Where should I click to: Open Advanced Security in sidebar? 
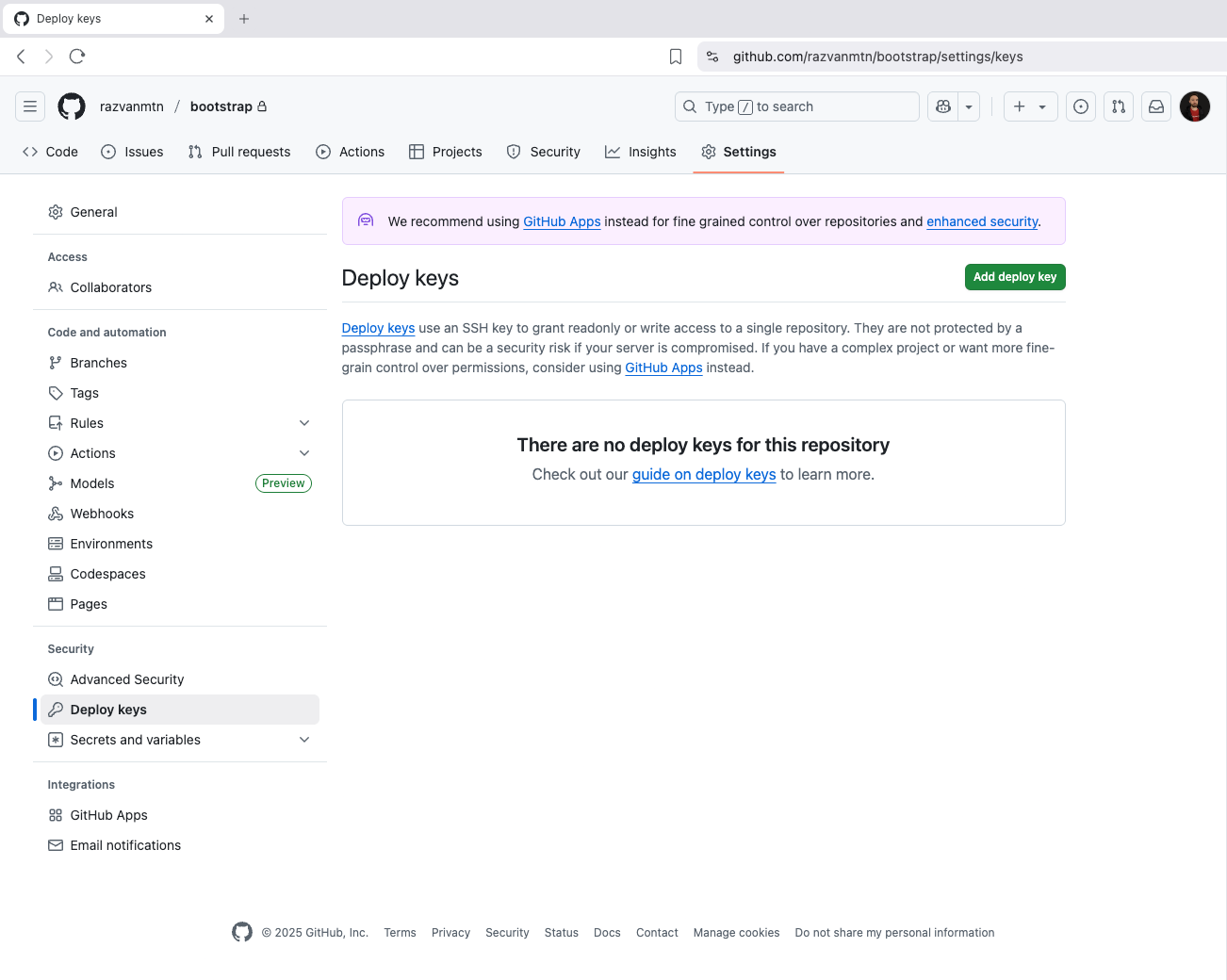point(180,679)
